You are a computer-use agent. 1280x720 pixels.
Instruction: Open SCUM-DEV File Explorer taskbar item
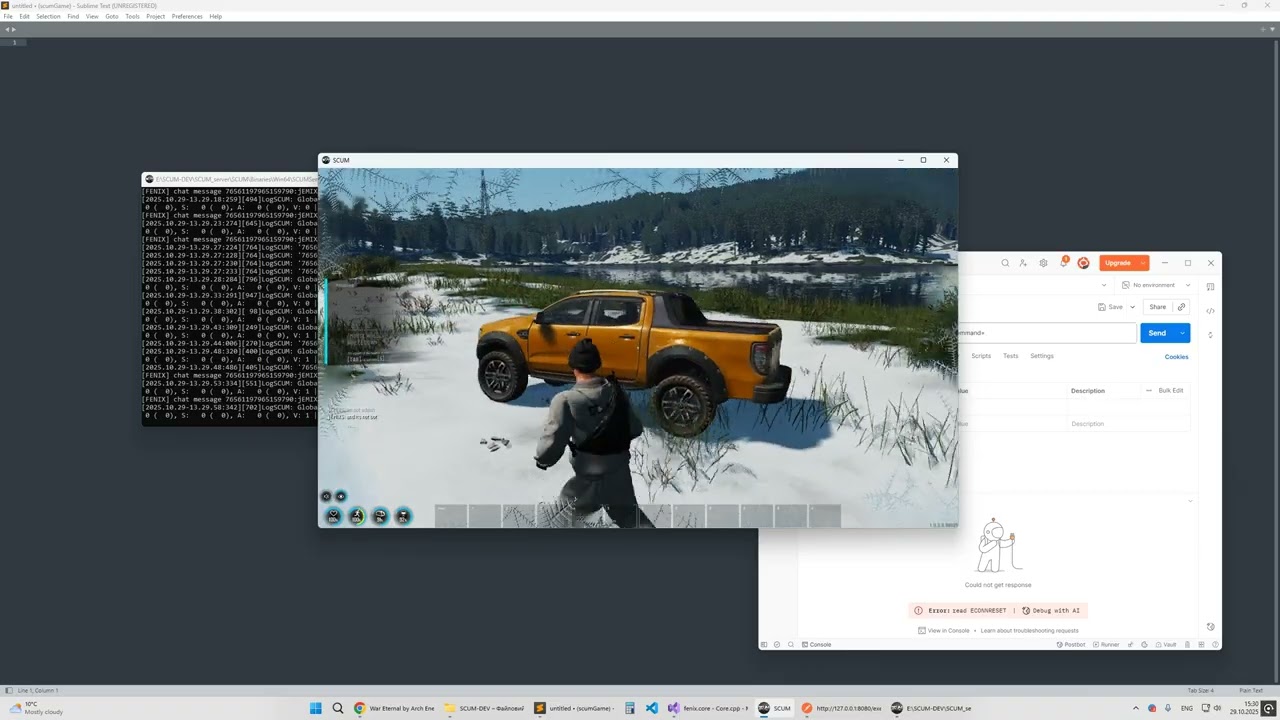[x=485, y=708]
